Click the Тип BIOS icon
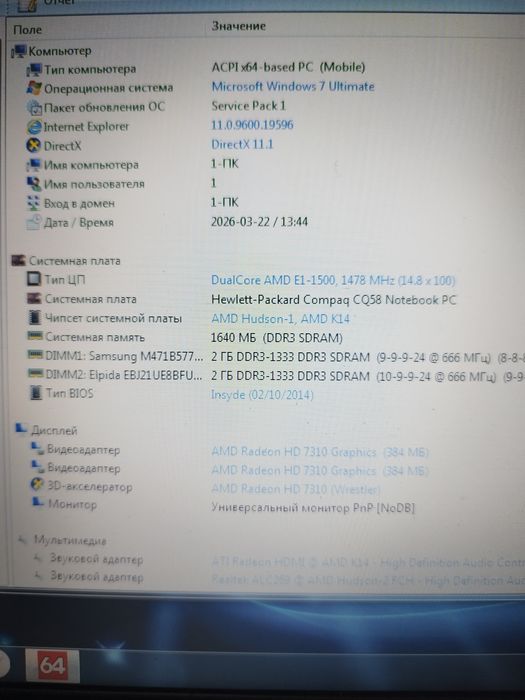Viewport: 525px width, 700px height. (36, 393)
